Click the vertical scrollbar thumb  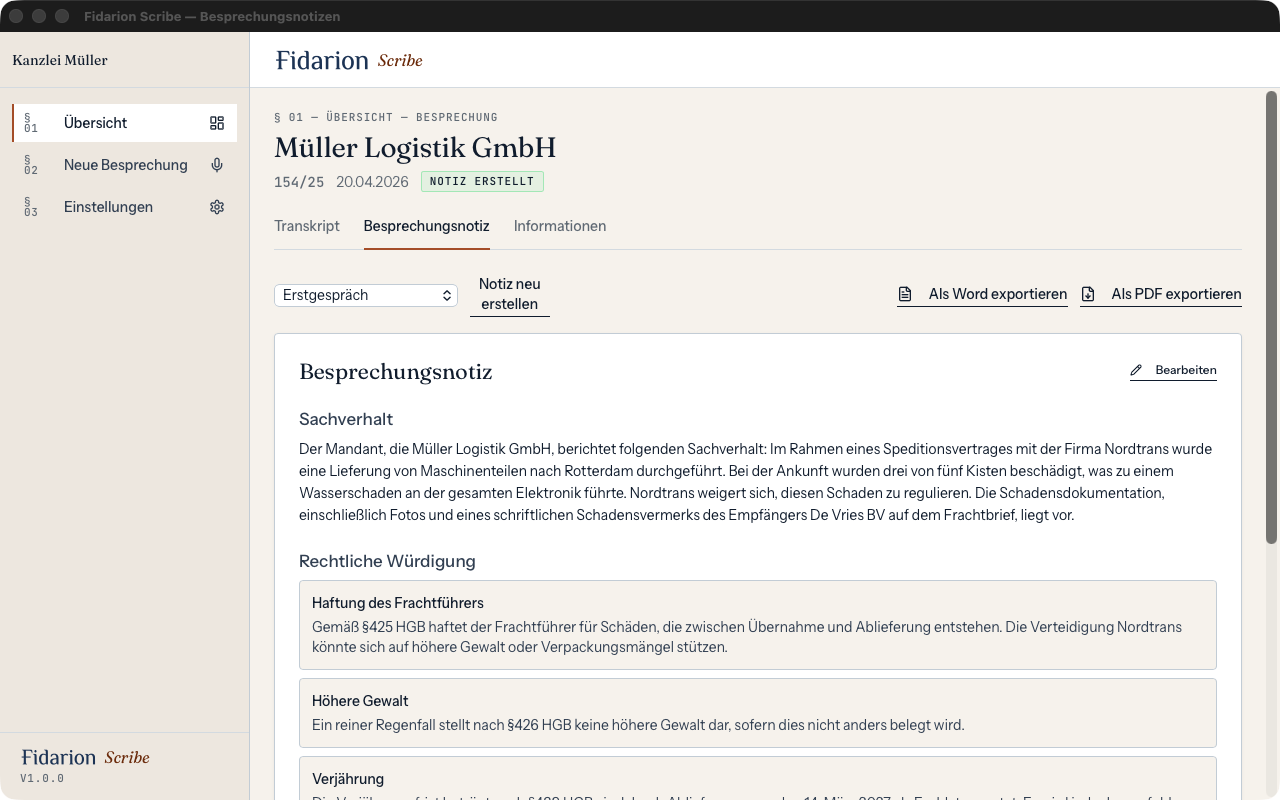[x=1272, y=318]
